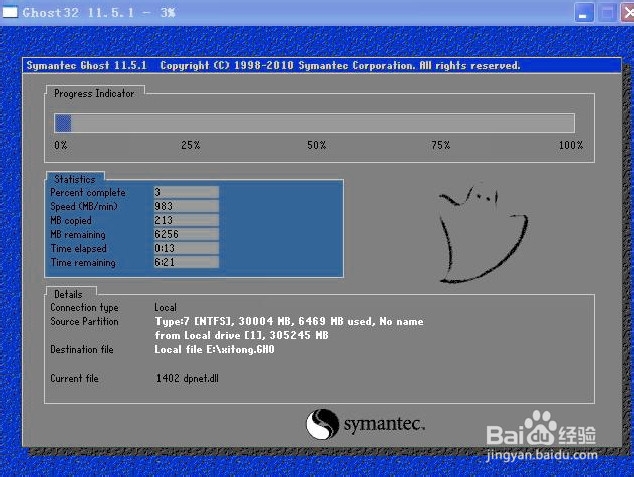Click the destination file E:\xitong.GHO text
Image resolution: width=634 pixels, height=477 pixels.
214,349
